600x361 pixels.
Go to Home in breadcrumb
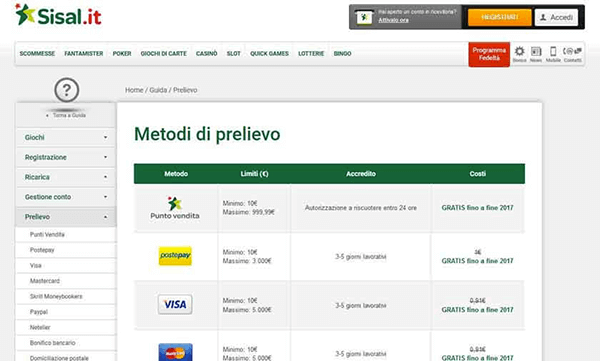pyautogui.click(x=134, y=90)
